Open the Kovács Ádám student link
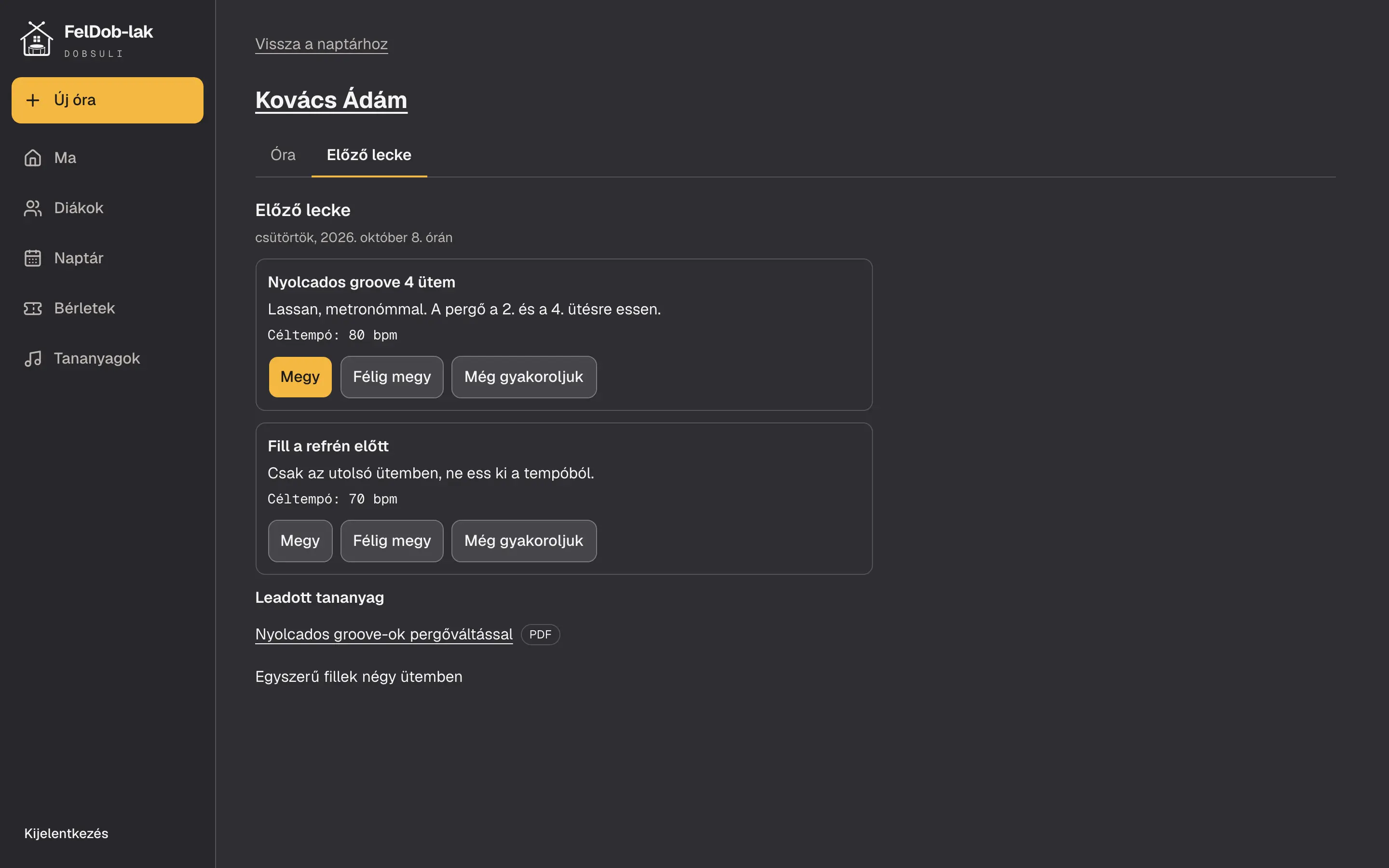Screen dimensions: 1389x868 [331, 100]
